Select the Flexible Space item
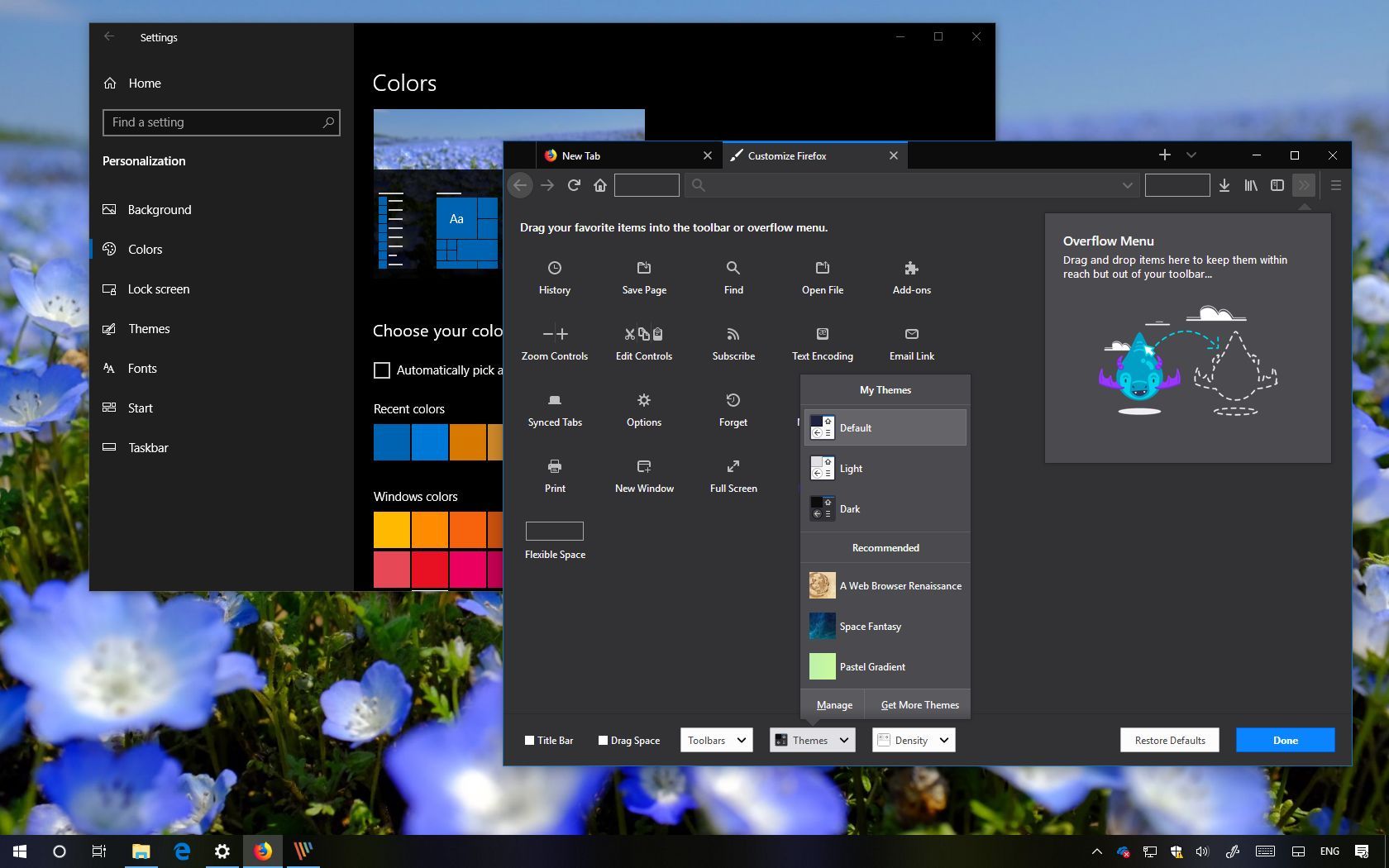 tap(555, 541)
